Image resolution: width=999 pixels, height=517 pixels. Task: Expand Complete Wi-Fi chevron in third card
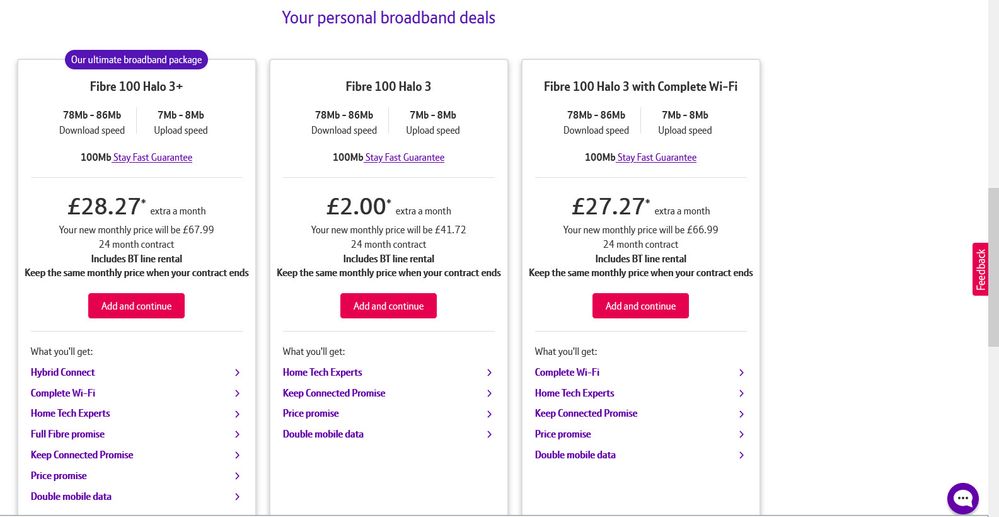click(741, 372)
